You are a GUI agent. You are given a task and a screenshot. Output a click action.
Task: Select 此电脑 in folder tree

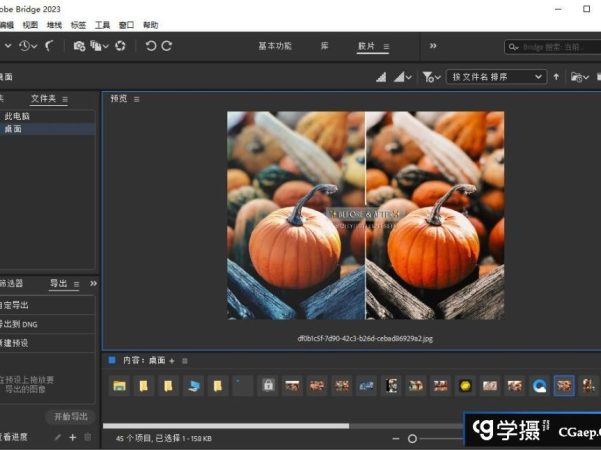(17, 117)
